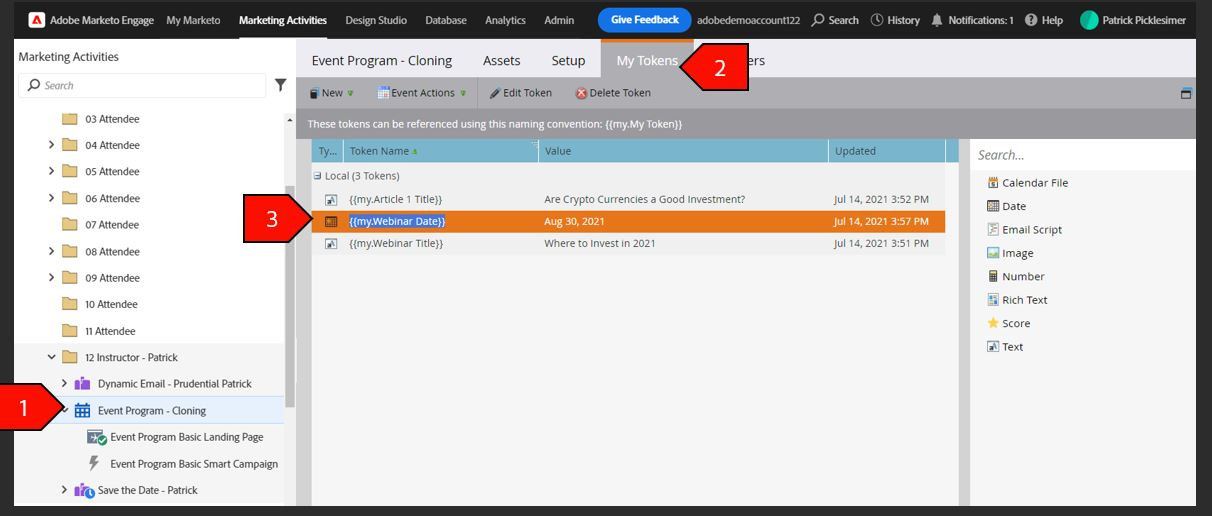
Task: Sort by Updated column header
Action: point(886,151)
